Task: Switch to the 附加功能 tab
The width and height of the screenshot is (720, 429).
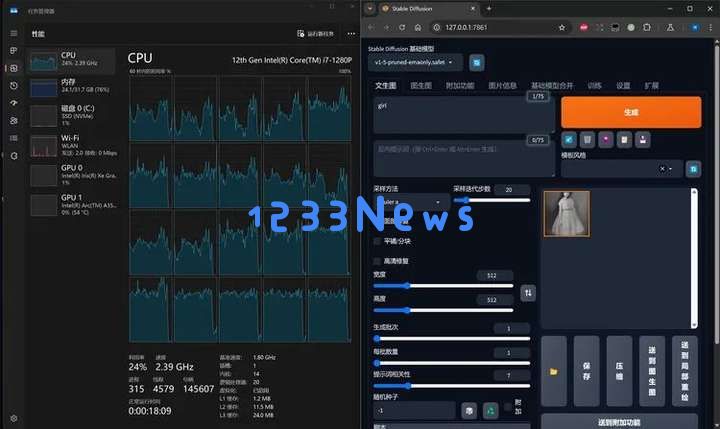Action: (x=460, y=86)
